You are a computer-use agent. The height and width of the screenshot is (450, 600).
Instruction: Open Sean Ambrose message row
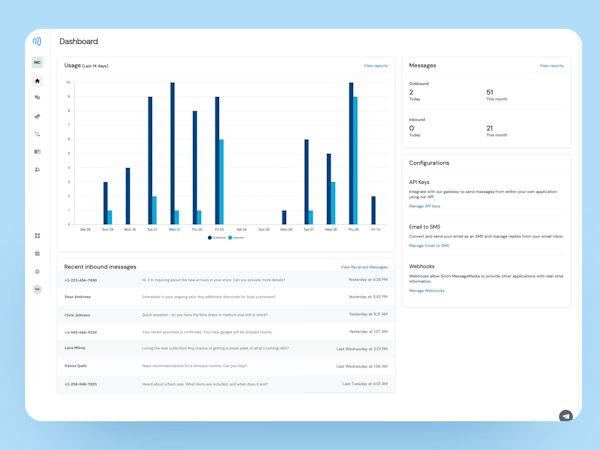tap(226, 297)
